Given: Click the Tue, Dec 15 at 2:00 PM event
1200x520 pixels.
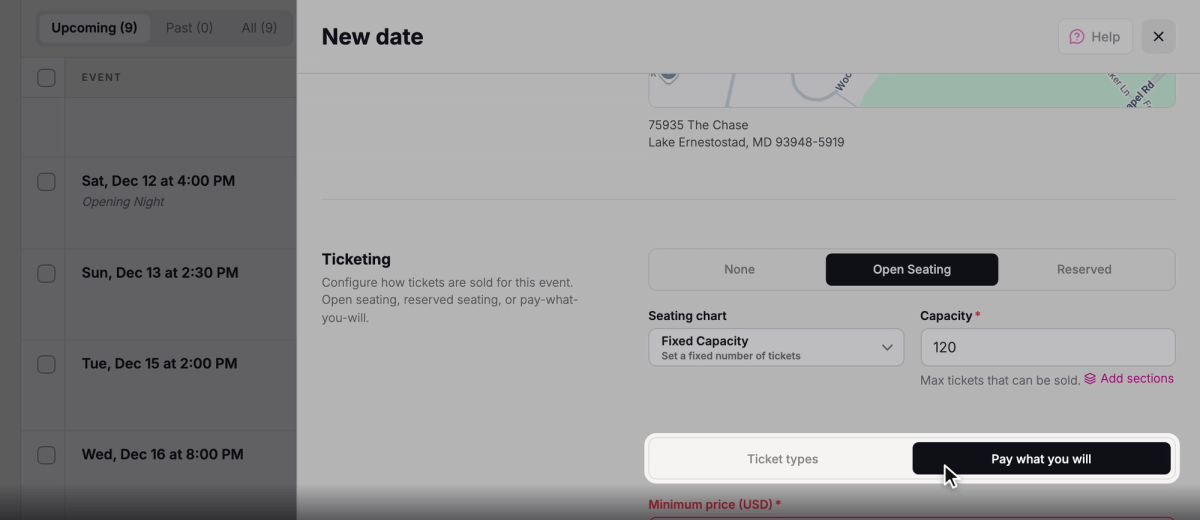Looking at the screenshot, I should pos(159,363).
